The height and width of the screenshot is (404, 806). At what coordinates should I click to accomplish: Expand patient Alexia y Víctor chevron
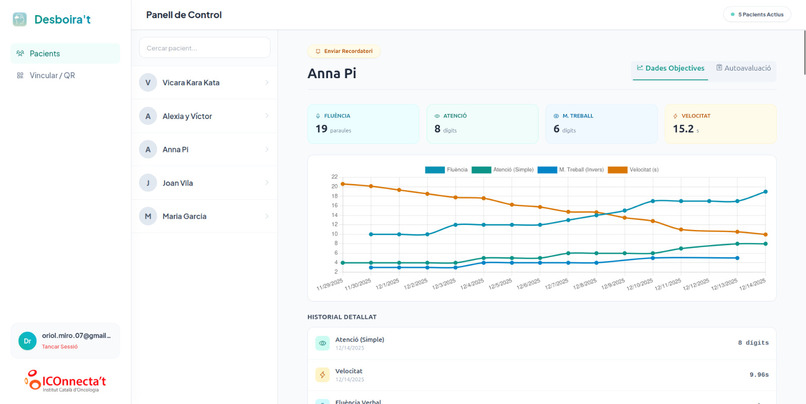[267, 116]
